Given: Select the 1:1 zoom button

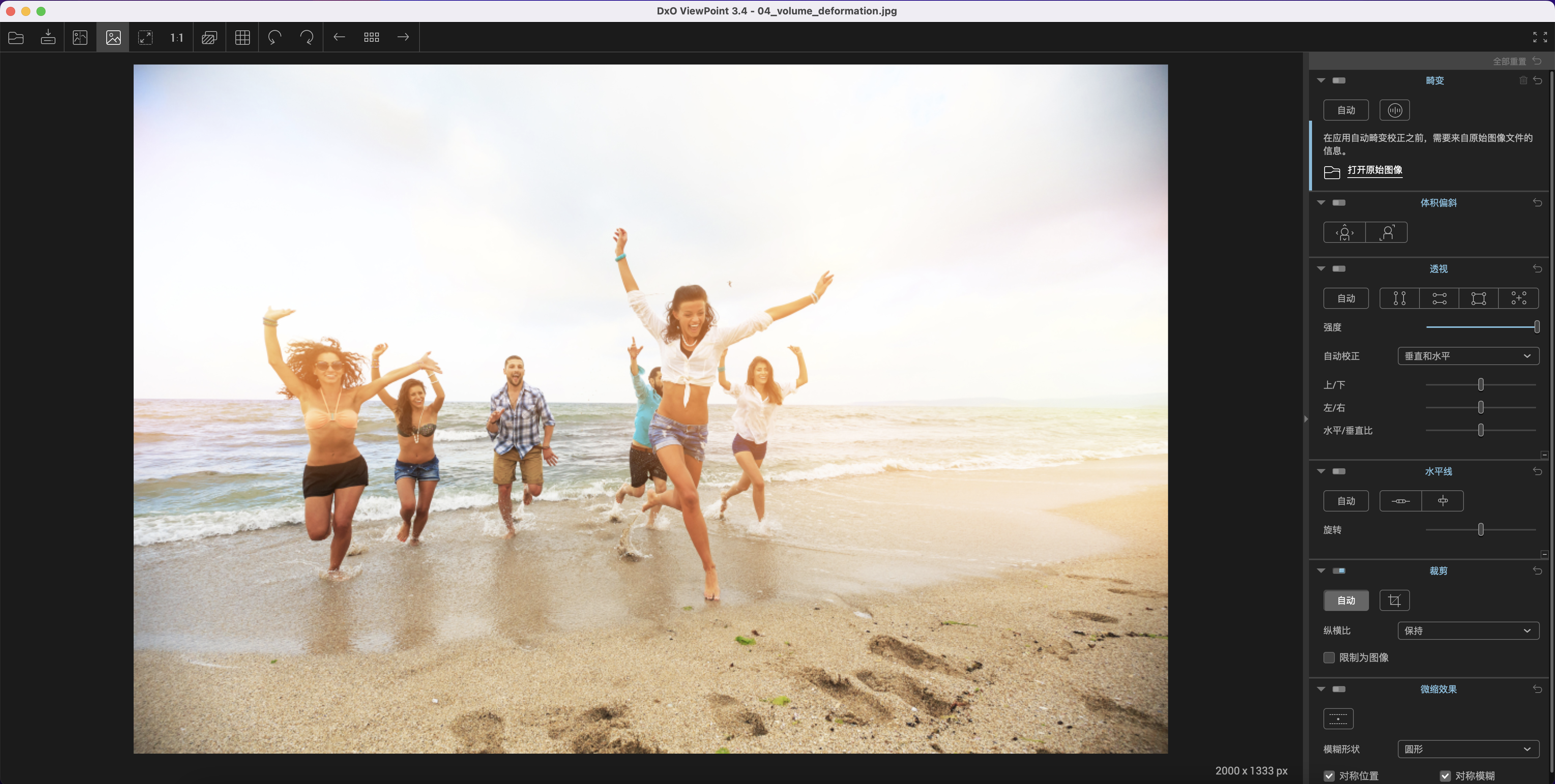Looking at the screenshot, I should click(x=176, y=38).
